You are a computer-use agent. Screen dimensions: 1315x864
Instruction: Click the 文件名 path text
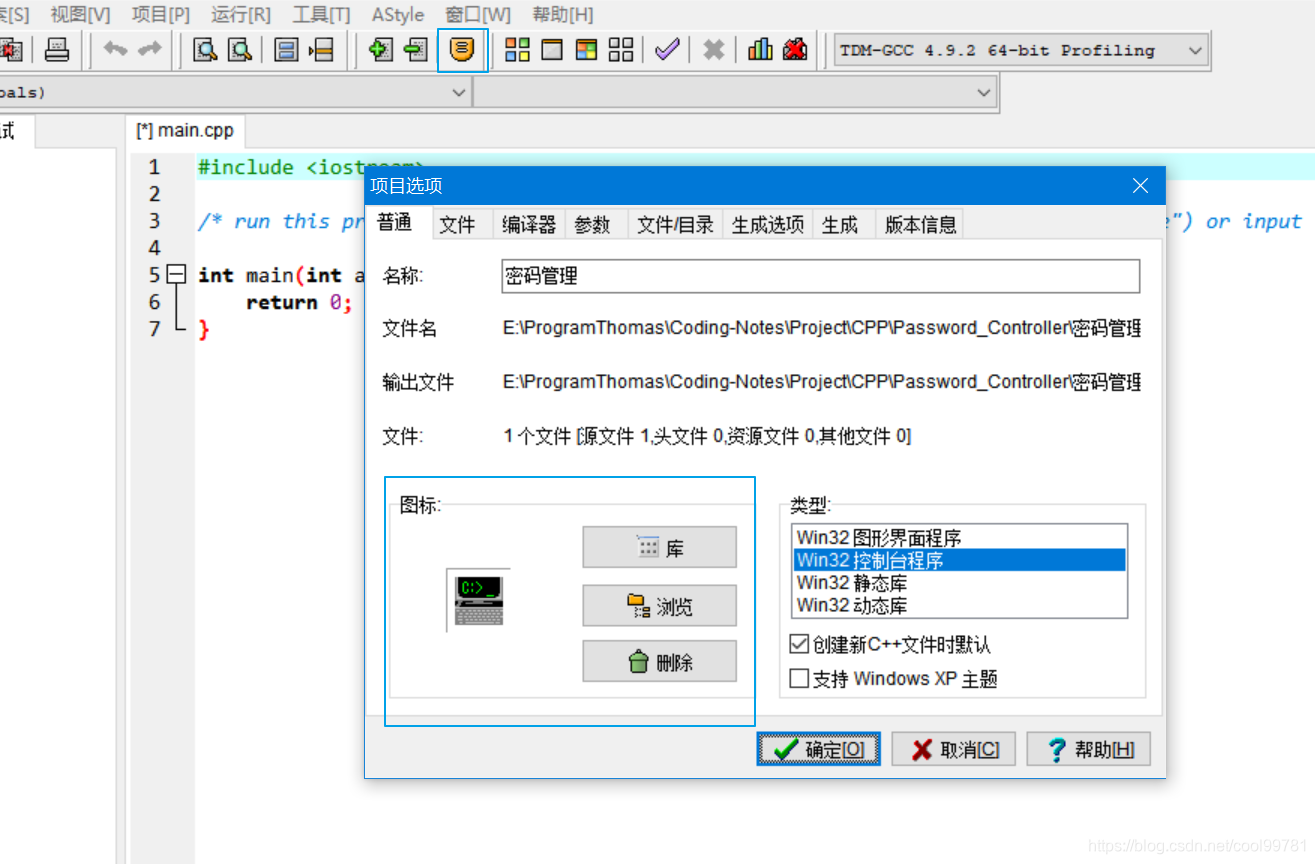click(822, 328)
